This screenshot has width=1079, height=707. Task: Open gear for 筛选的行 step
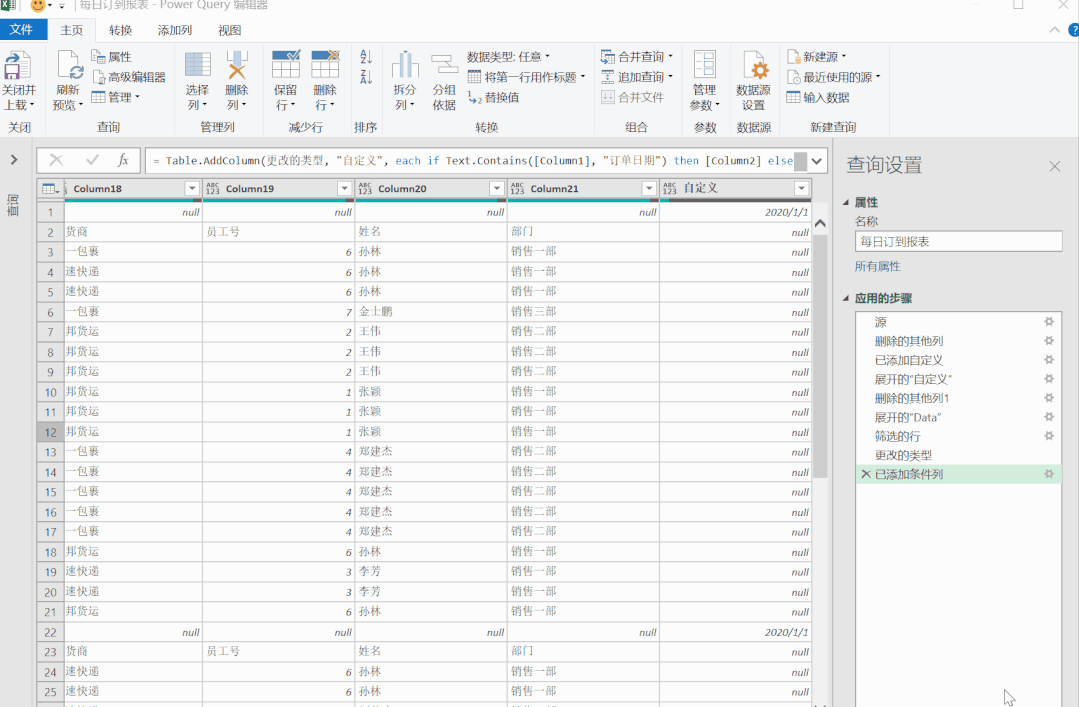pyautogui.click(x=1049, y=436)
